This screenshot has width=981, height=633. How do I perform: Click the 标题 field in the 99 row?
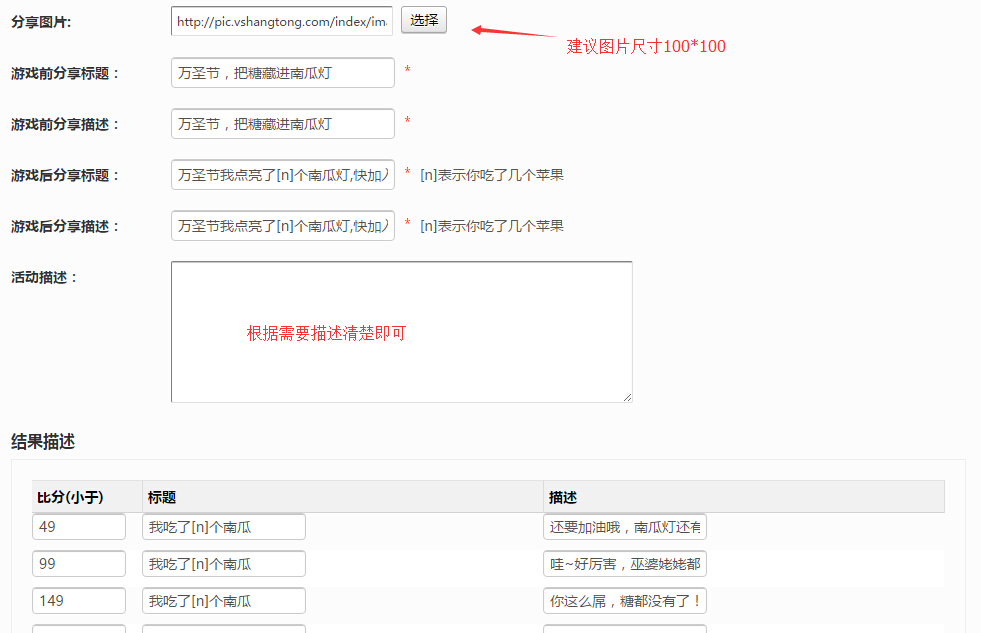pos(223,564)
